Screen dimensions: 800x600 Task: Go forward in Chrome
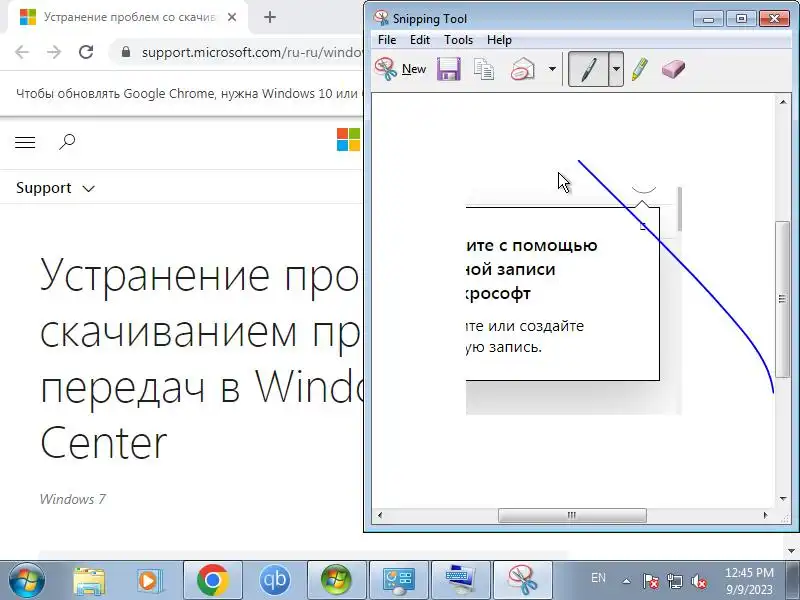(x=54, y=52)
